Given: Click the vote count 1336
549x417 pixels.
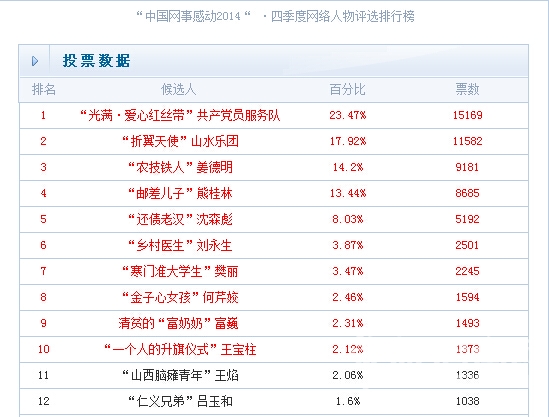Looking at the screenshot, I should (x=467, y=375).
